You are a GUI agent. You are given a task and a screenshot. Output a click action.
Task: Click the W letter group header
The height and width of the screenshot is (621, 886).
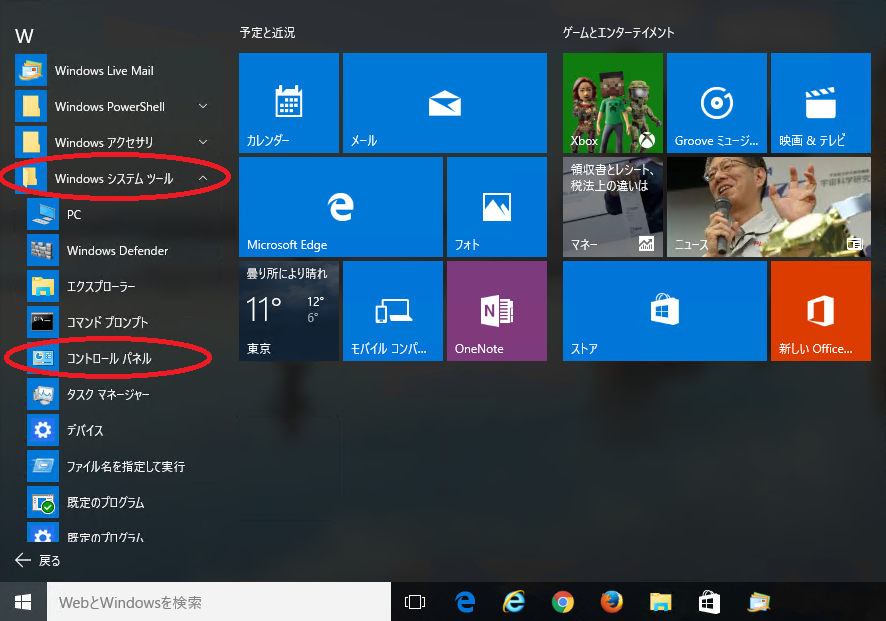coord(24,36)
